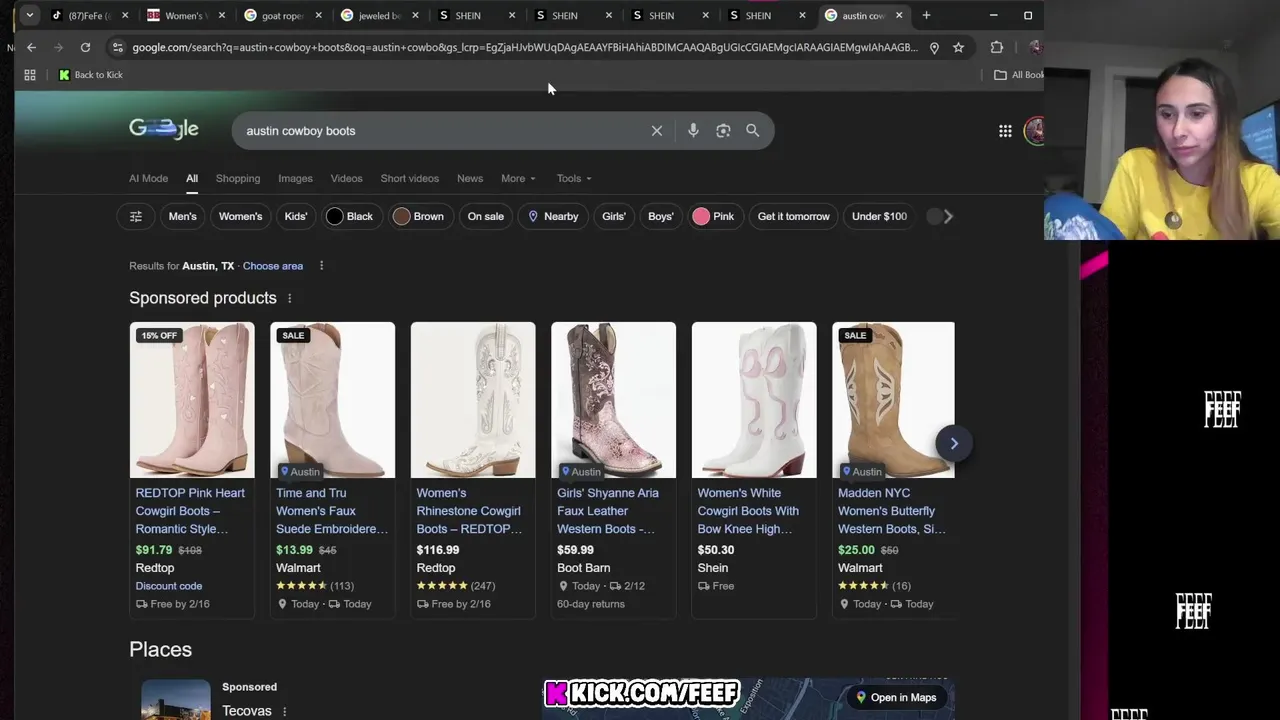
Task: Click the Choose area link
Action: pyautogui.click(x=273, y=266)
